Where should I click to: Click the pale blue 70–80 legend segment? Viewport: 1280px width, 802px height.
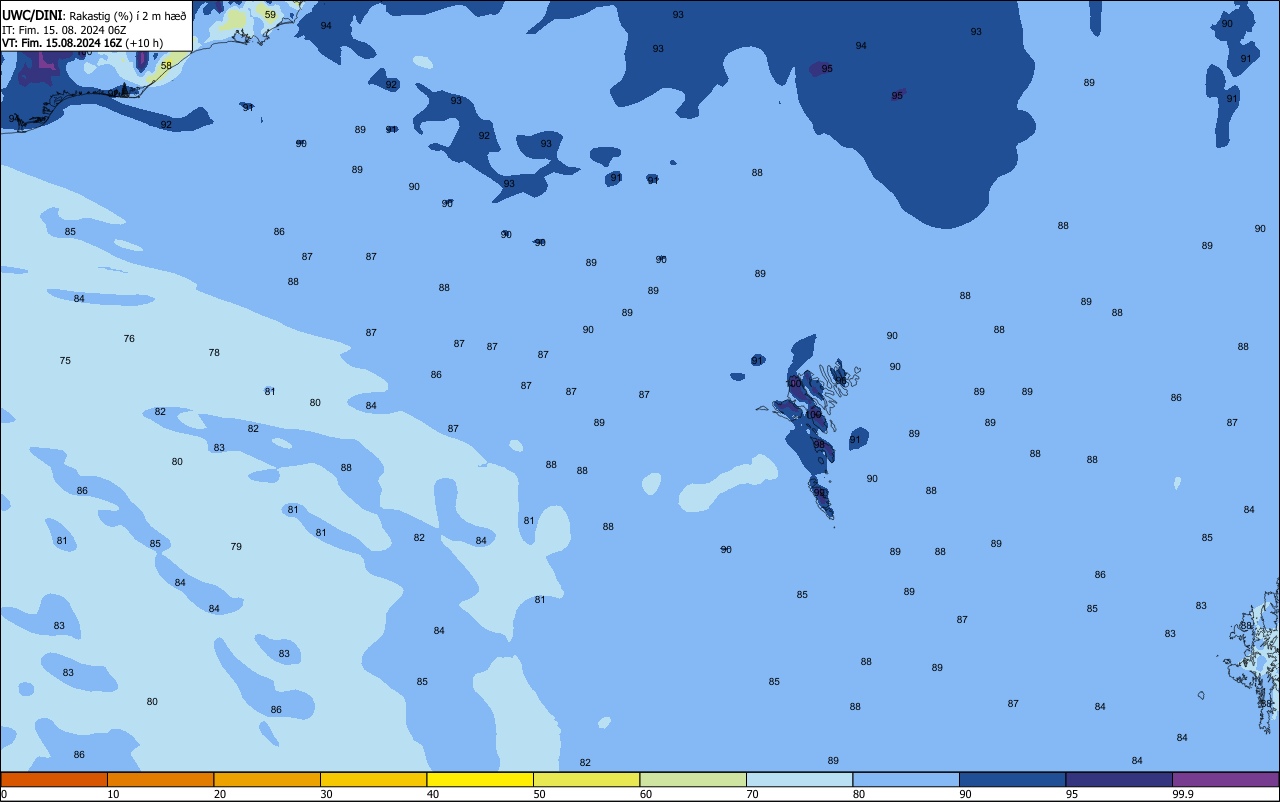pyautogui.click(x=799, y=779)
